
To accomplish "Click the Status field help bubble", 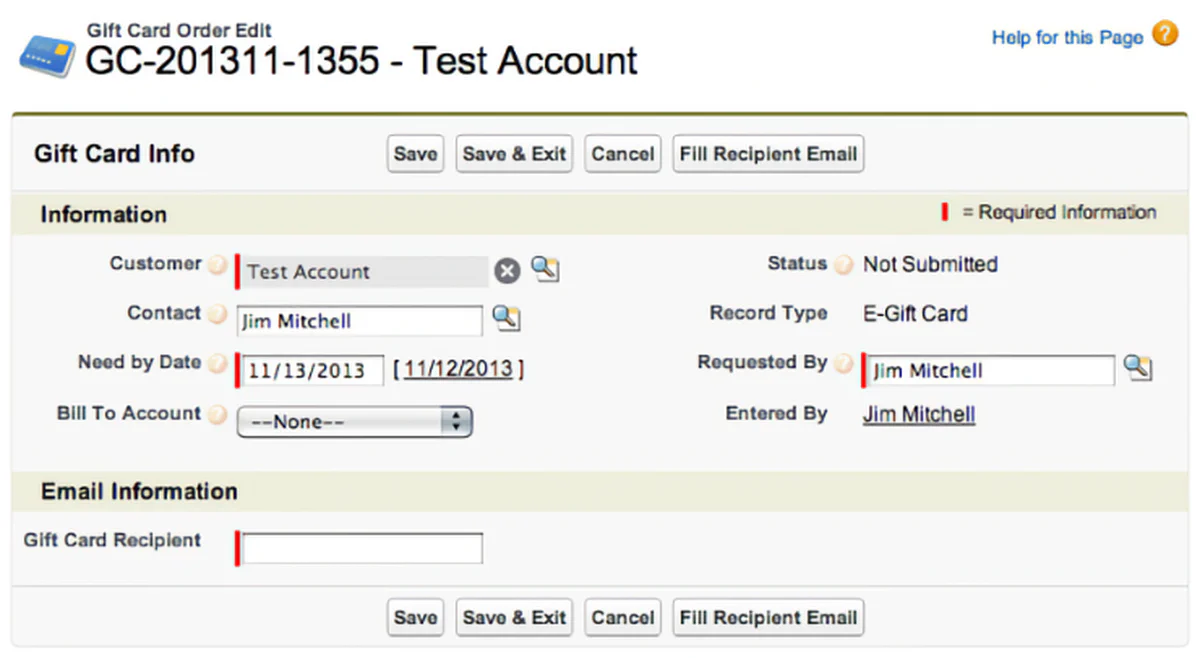I will (x=843, y=264).
